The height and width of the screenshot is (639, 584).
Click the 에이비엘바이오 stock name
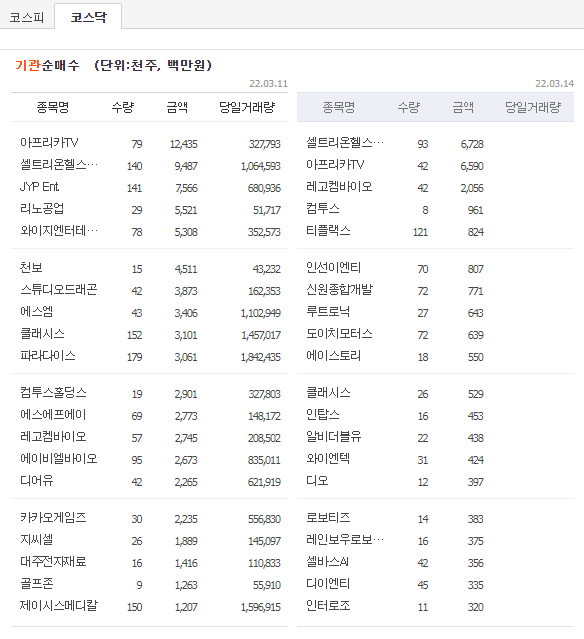click(59, 459)
